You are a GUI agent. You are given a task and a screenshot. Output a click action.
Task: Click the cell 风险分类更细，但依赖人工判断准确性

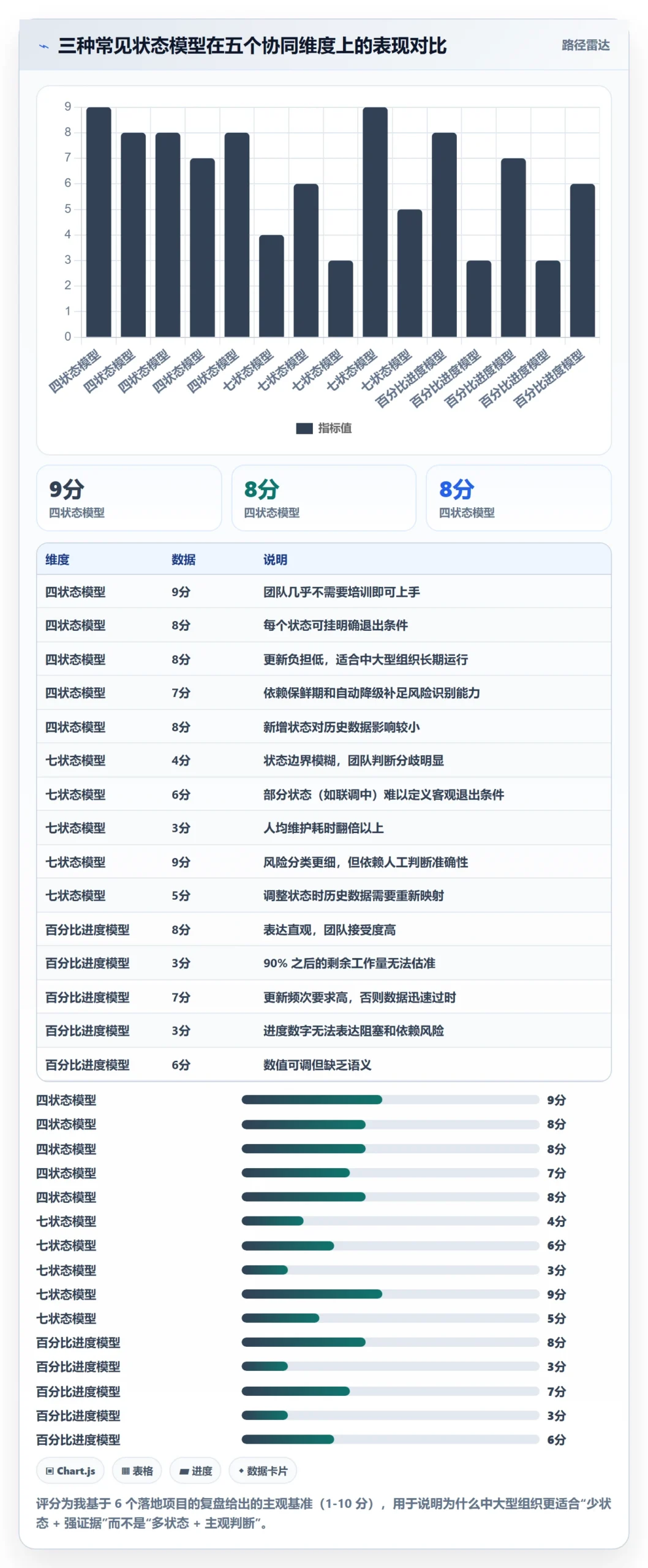tap(365, 862)
